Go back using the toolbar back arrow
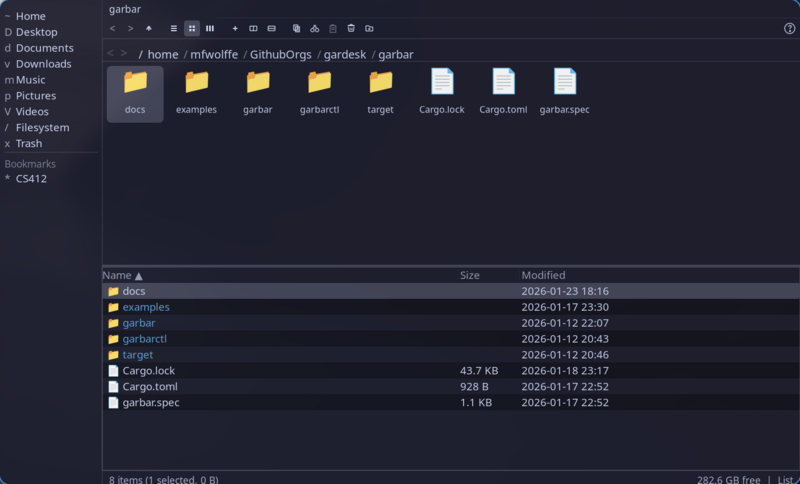800x484 pixels. 113,29
